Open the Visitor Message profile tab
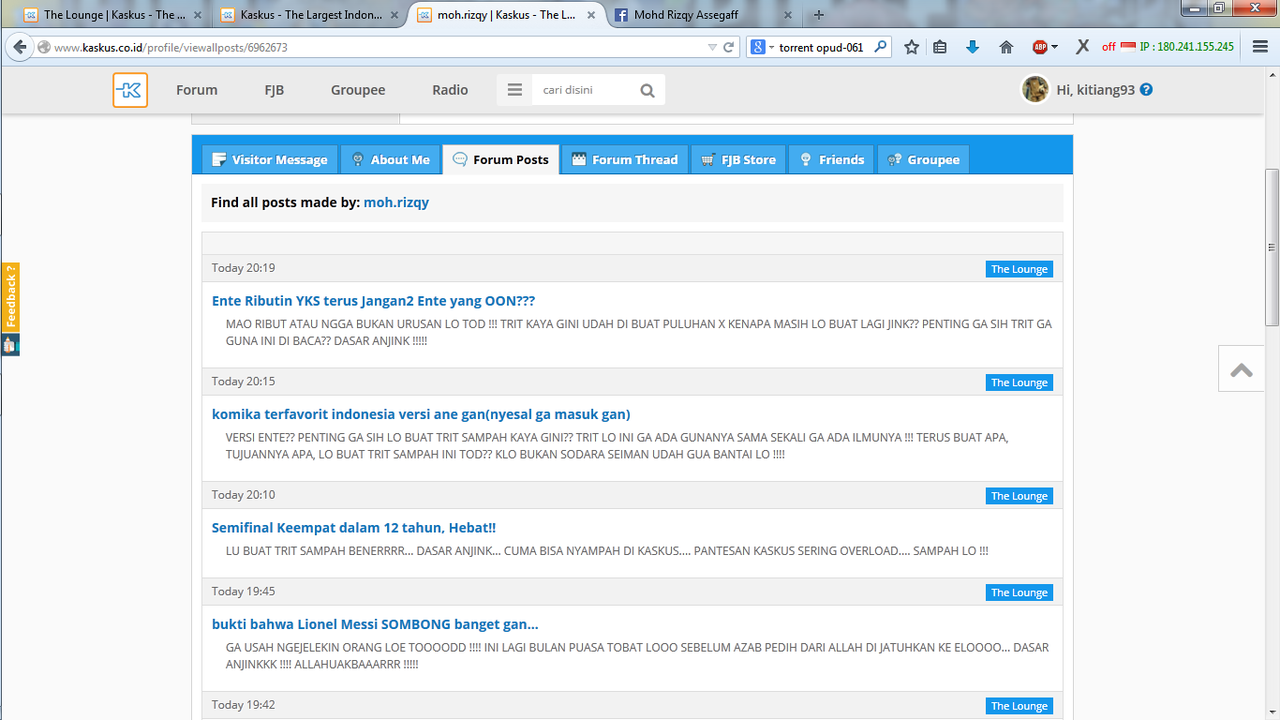 tap(270, 160)
